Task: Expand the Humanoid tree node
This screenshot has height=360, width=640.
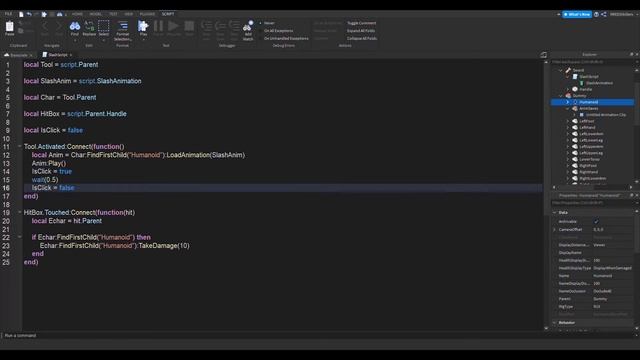Action: click(567, 102)
